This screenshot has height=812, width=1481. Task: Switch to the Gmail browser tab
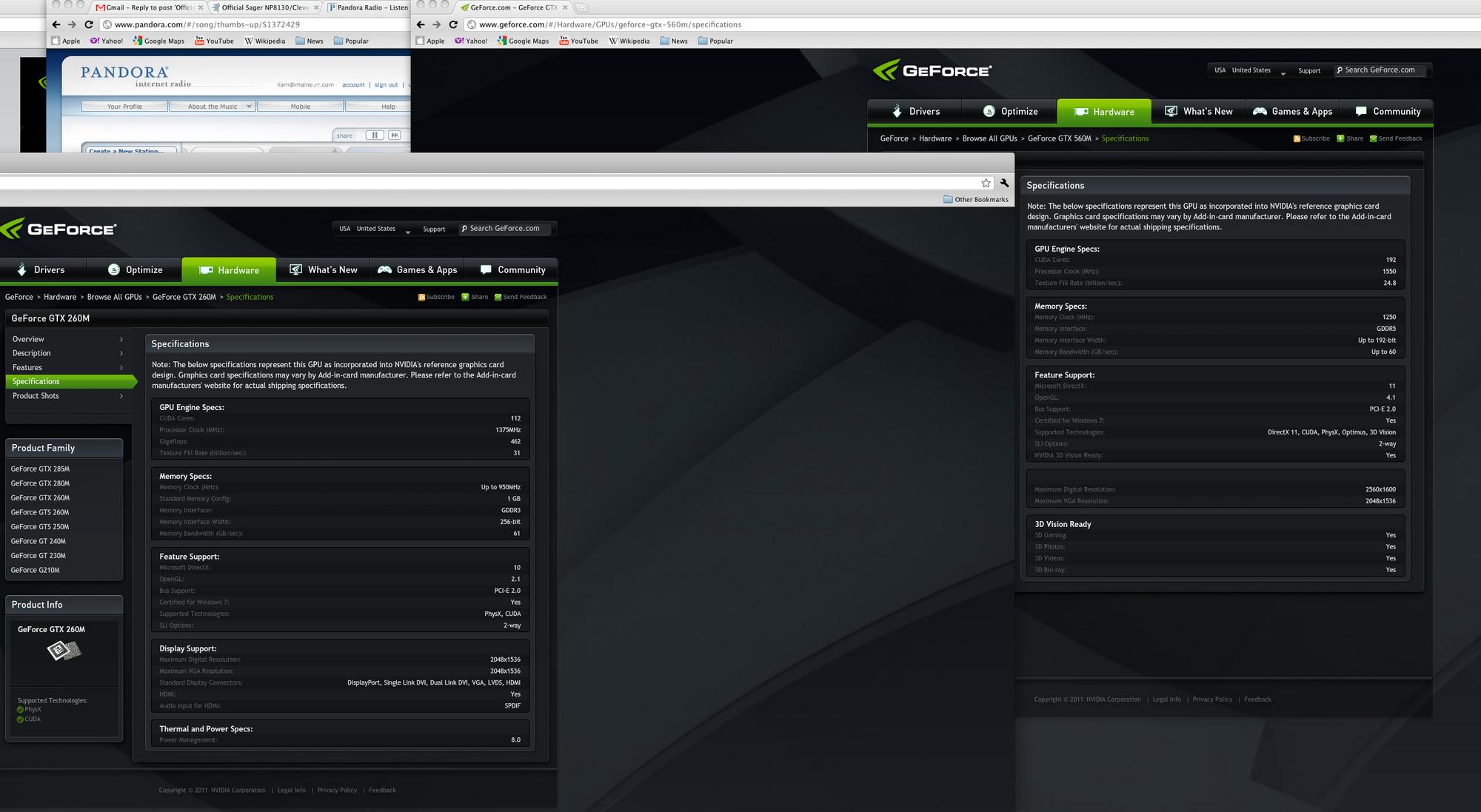coord(148,7)
